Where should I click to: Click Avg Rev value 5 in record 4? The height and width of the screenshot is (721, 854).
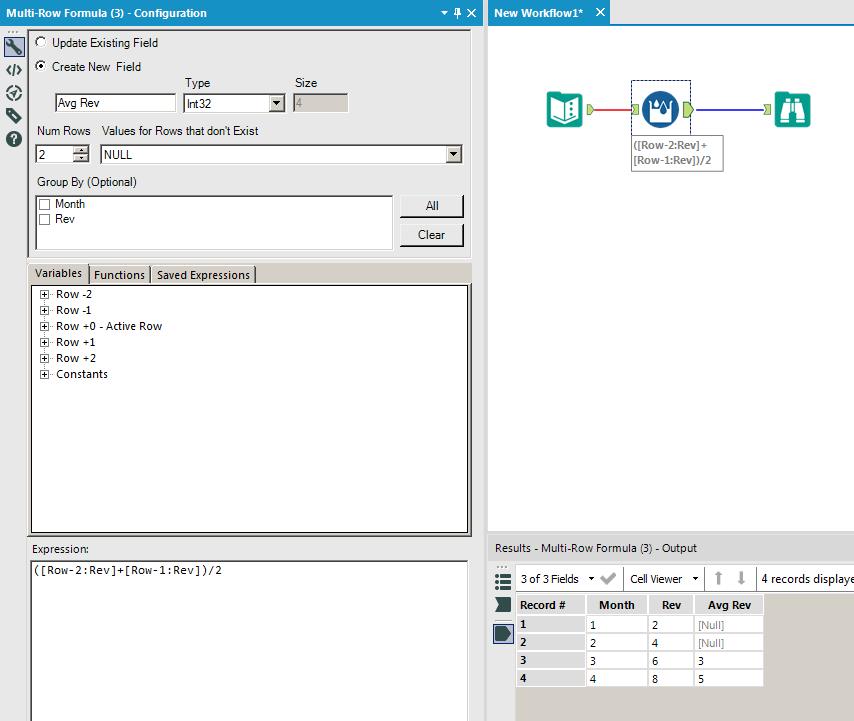point(729,679)
